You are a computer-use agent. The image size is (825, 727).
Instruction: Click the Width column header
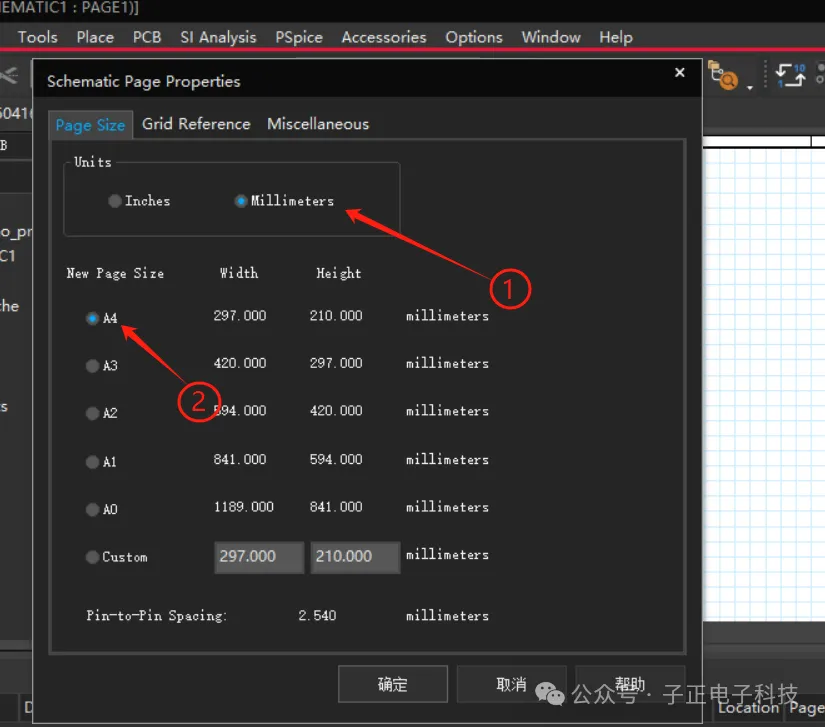239,273
